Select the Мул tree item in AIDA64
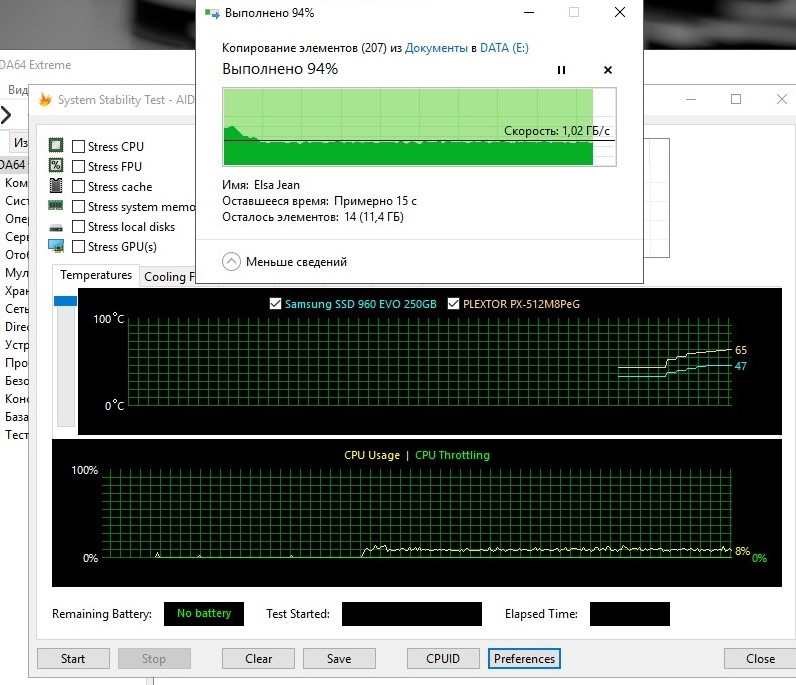This screenshot has width=796, height=685. pyautogui.click(x=16, y=273)
